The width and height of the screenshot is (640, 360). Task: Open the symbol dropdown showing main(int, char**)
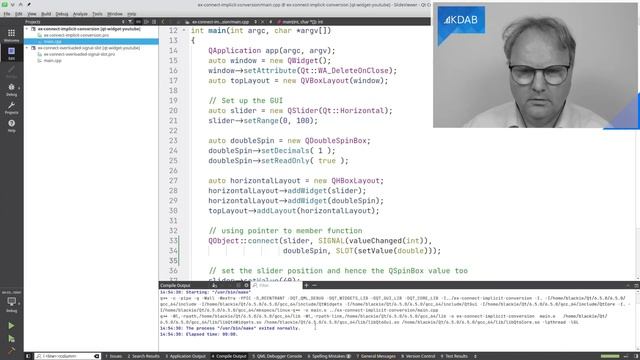(302, 22)
